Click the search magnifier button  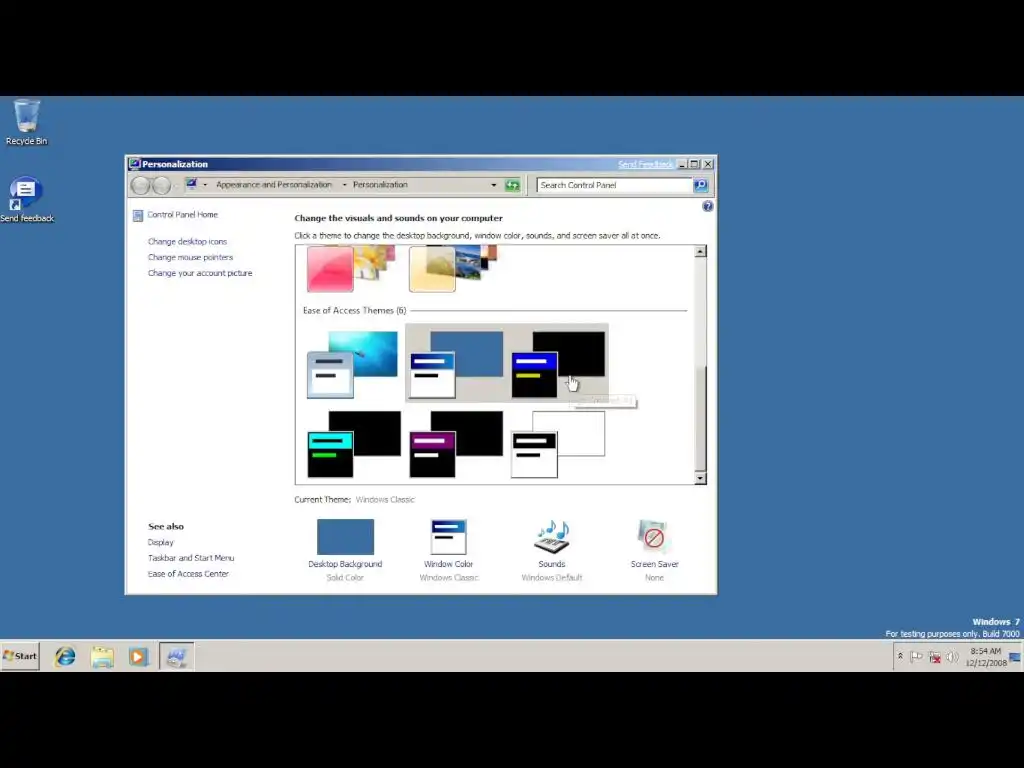(701, 185)
